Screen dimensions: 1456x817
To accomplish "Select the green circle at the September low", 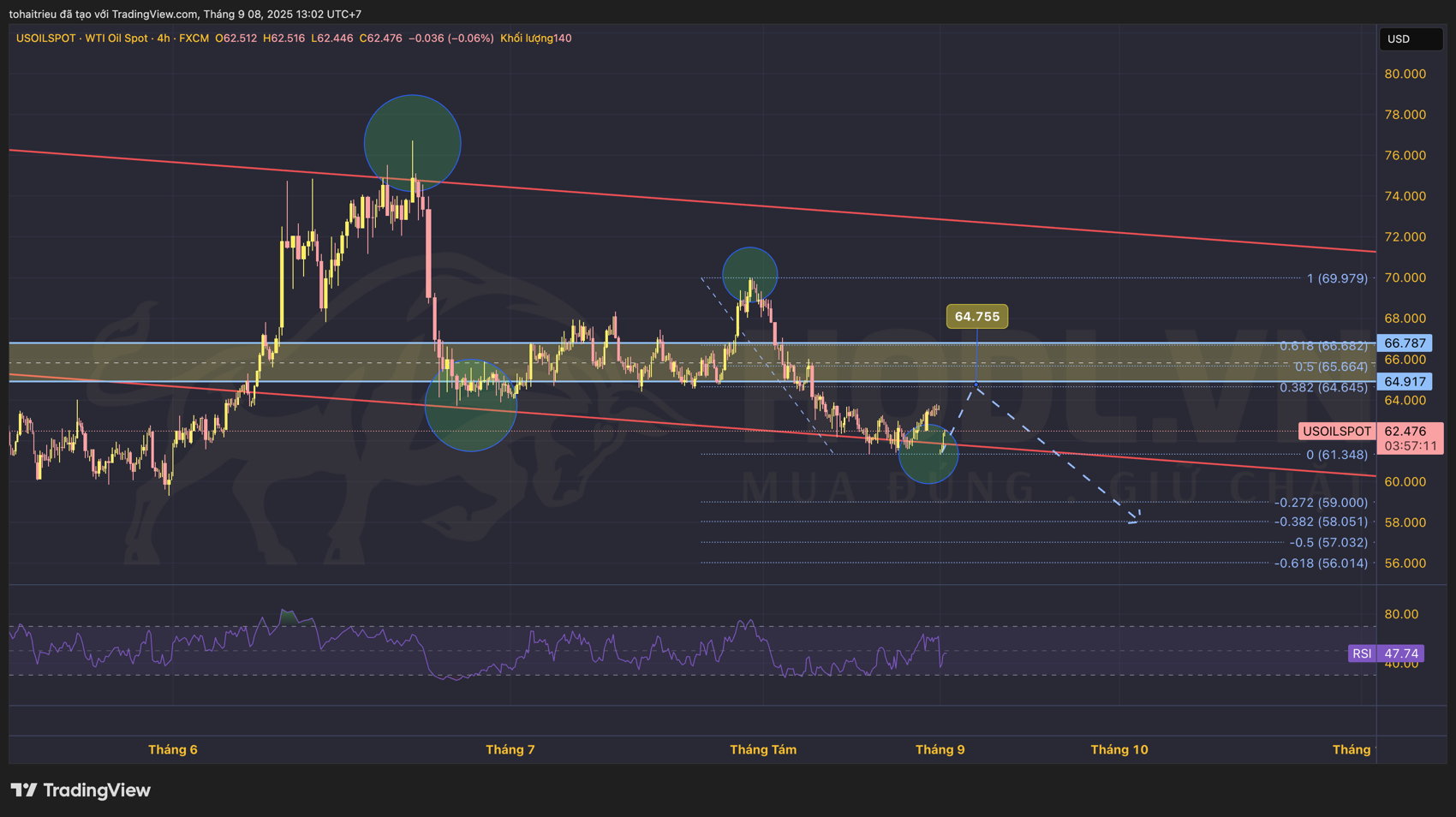I will (x=928, y=456).
